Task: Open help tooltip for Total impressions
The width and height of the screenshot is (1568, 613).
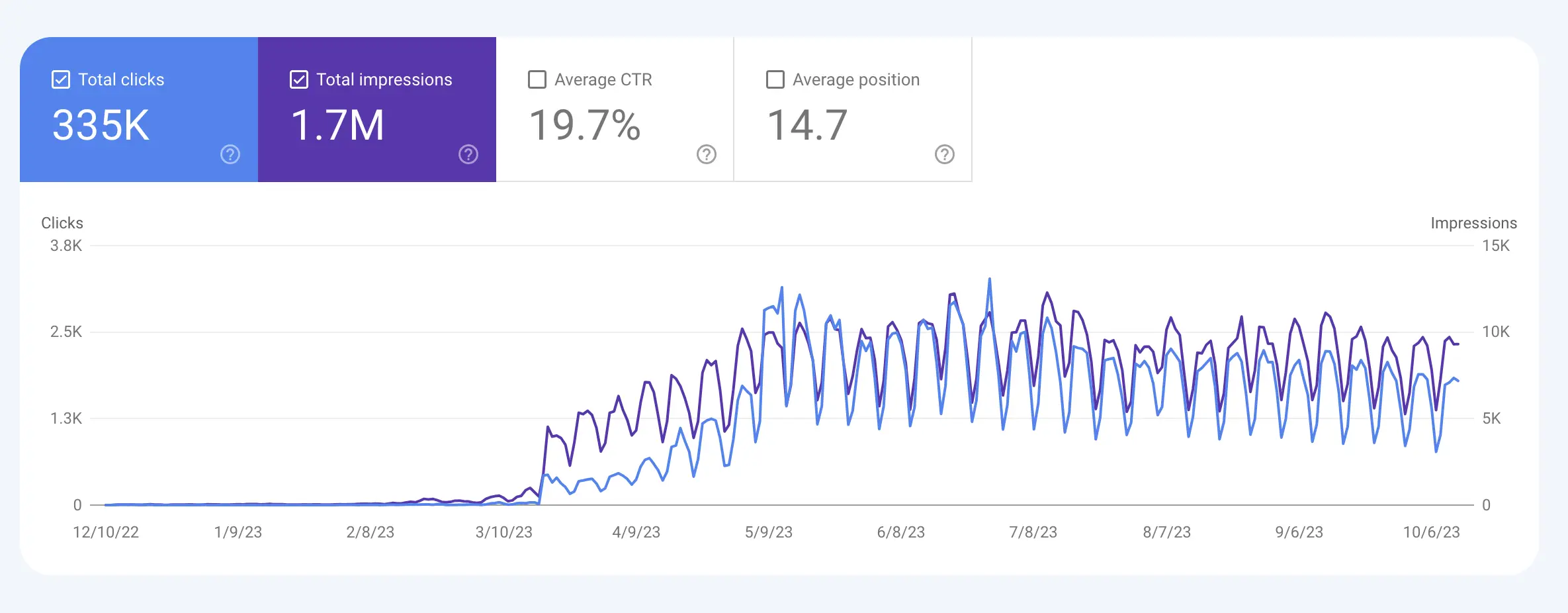Action: pyautogui.click(x=468, y=154)
